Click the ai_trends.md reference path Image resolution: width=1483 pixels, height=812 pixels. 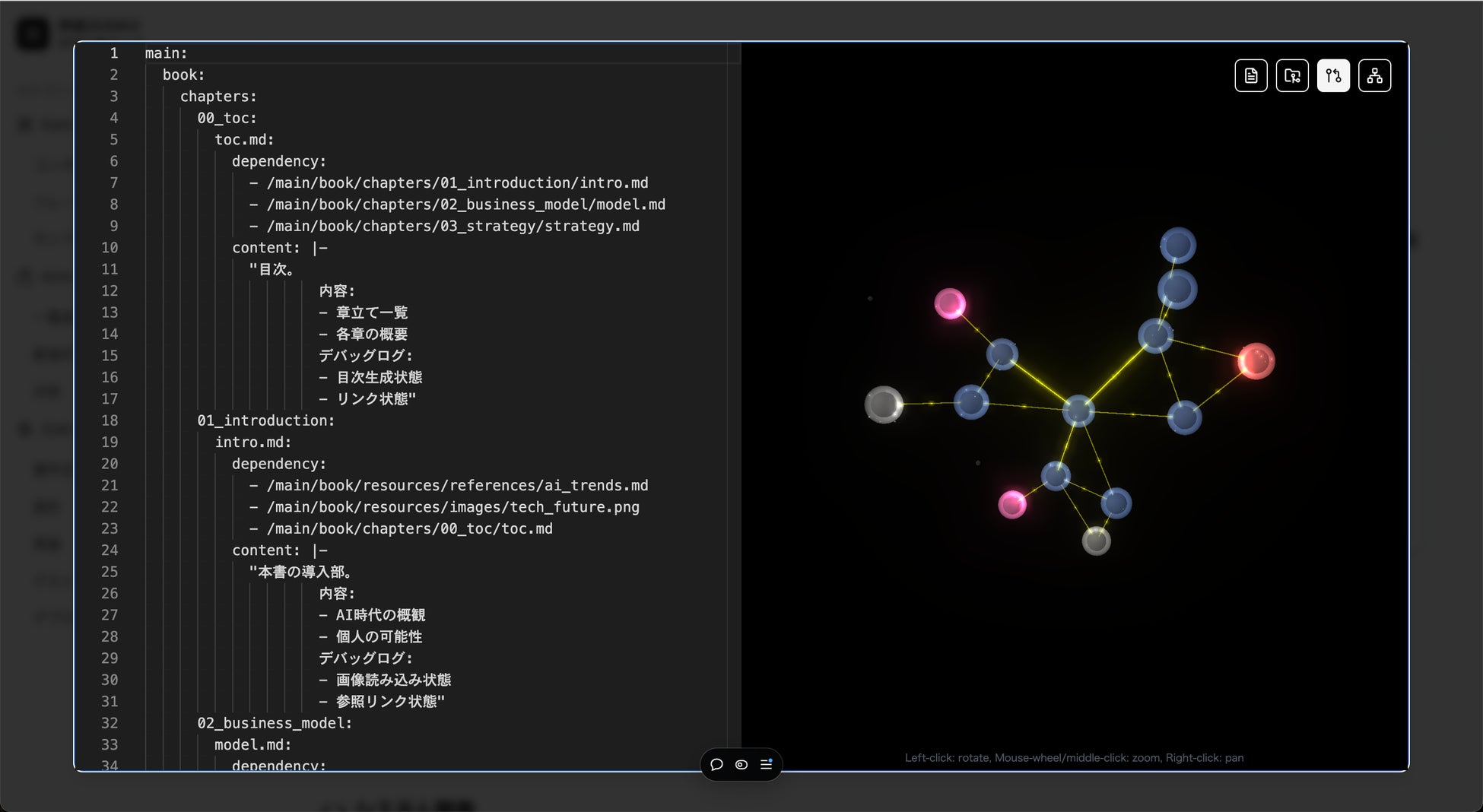point(457,486)
